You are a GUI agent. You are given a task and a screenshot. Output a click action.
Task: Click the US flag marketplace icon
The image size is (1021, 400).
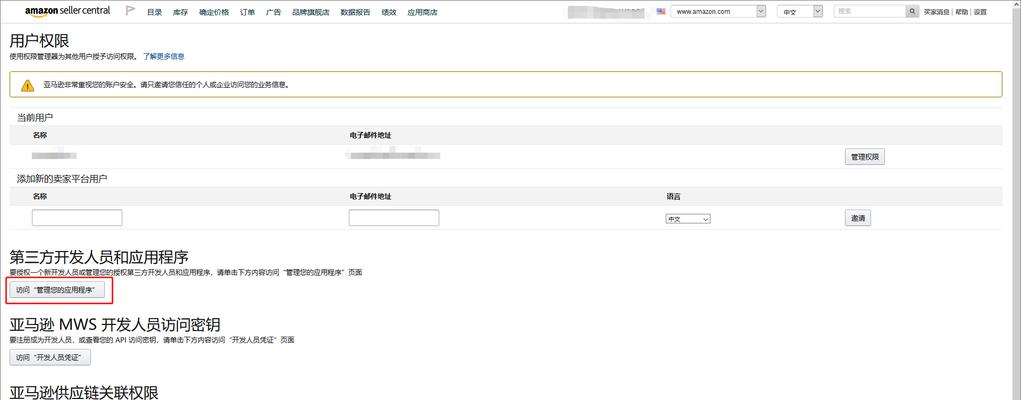pyautogui.click(x=661, y=12)
